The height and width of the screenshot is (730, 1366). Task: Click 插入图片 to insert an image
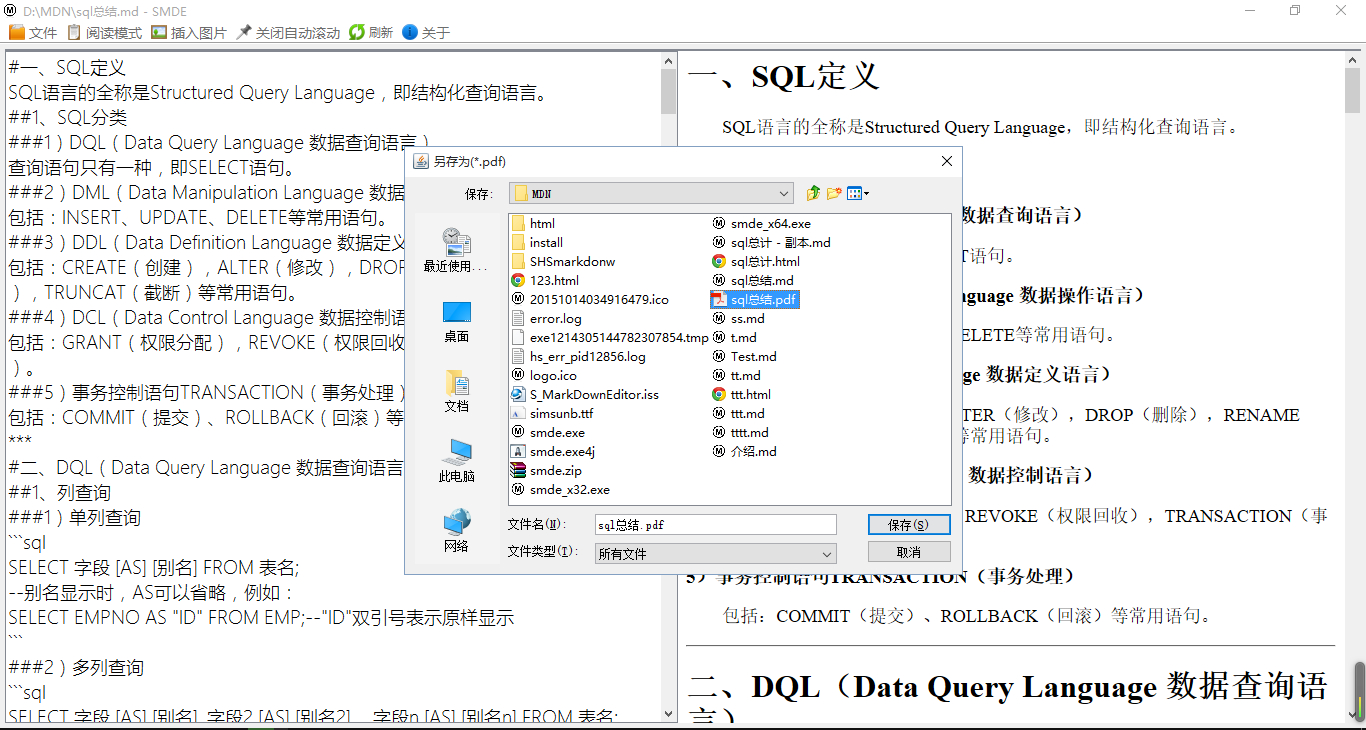(x=189, y=33)
